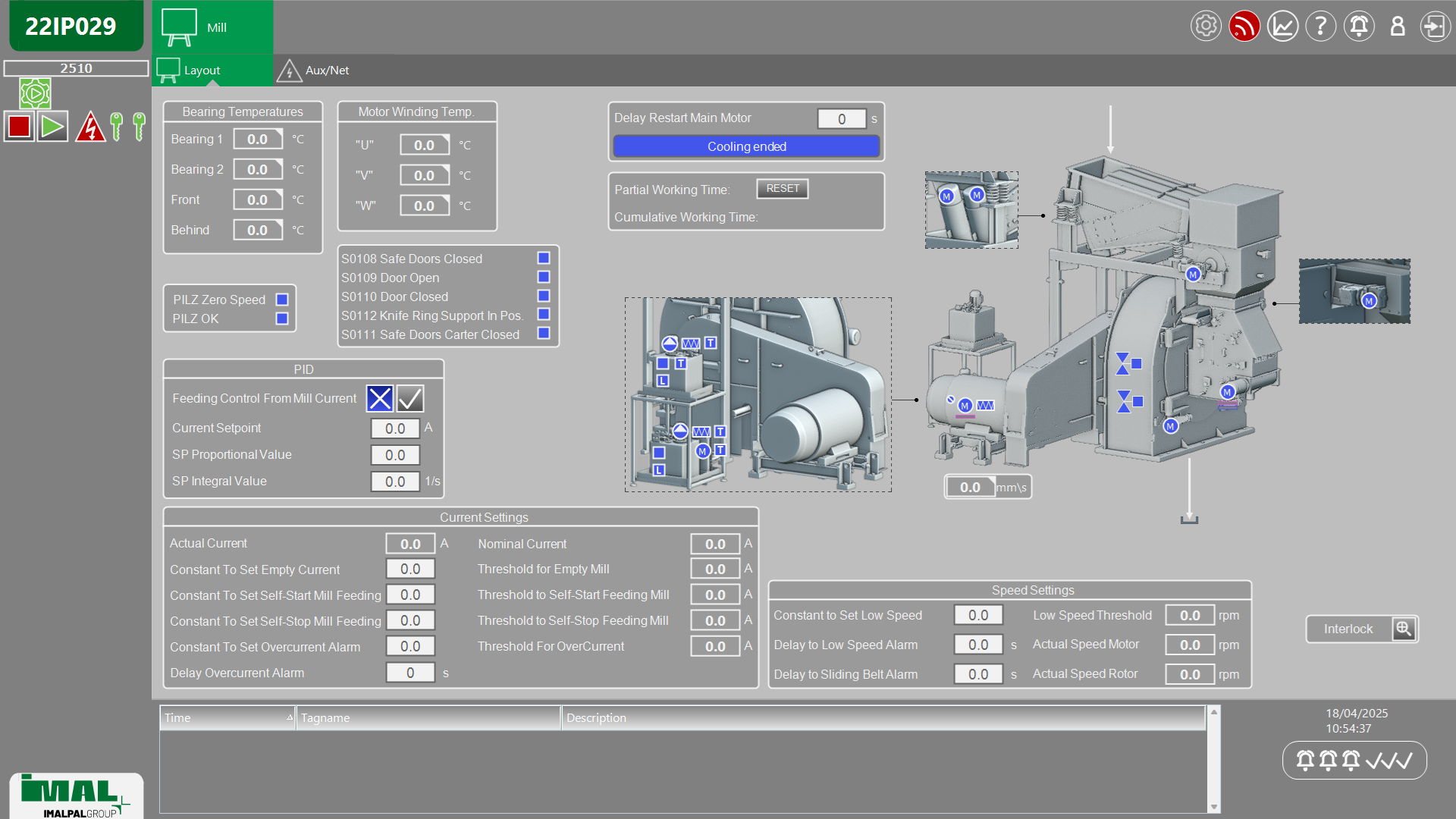The height and width of the screenshot is (819, 1456).
Task: Click Delay Restart Main Motor field
Action: [841, 119]
